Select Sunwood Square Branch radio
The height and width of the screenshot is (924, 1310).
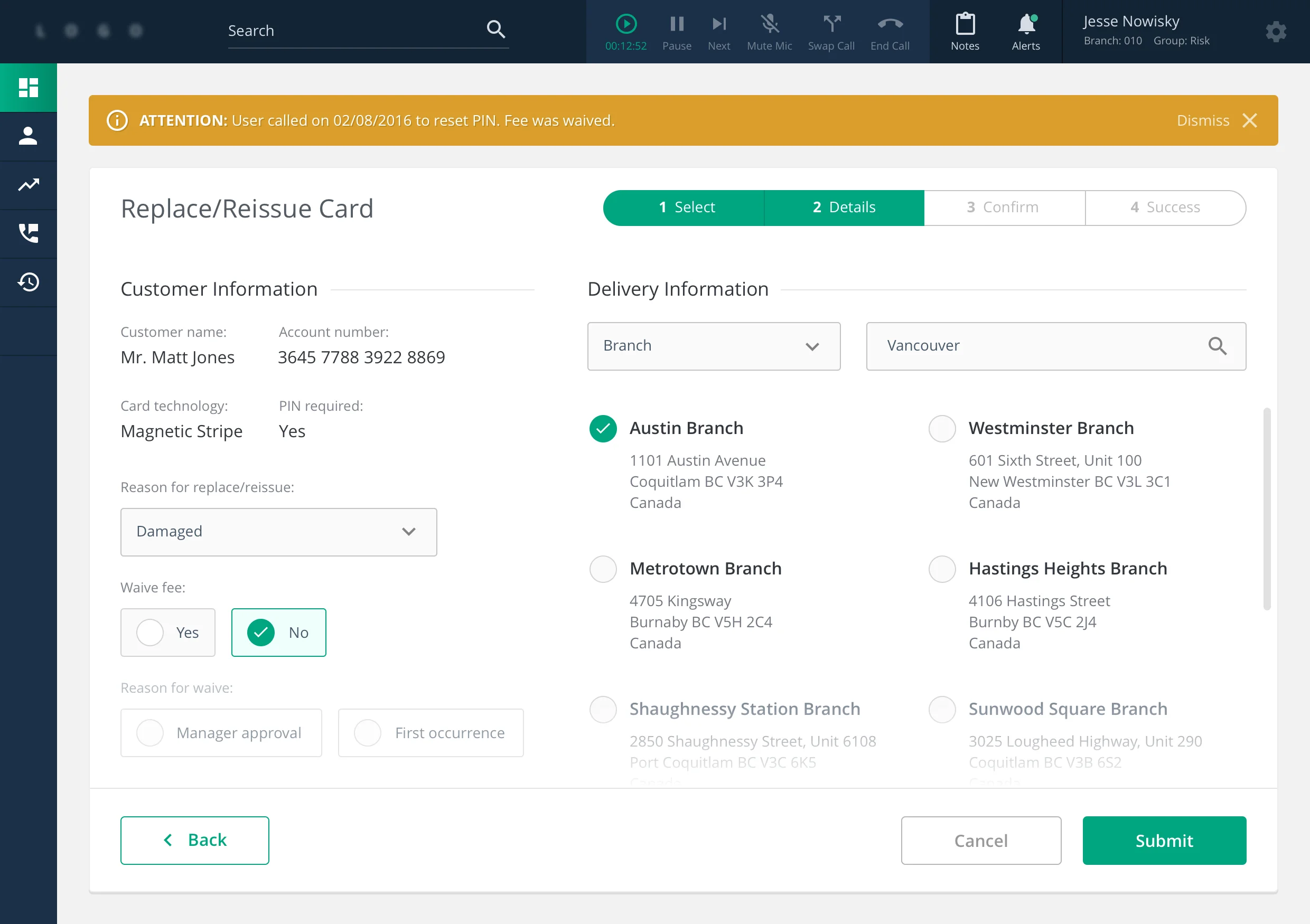coord(942,709)
